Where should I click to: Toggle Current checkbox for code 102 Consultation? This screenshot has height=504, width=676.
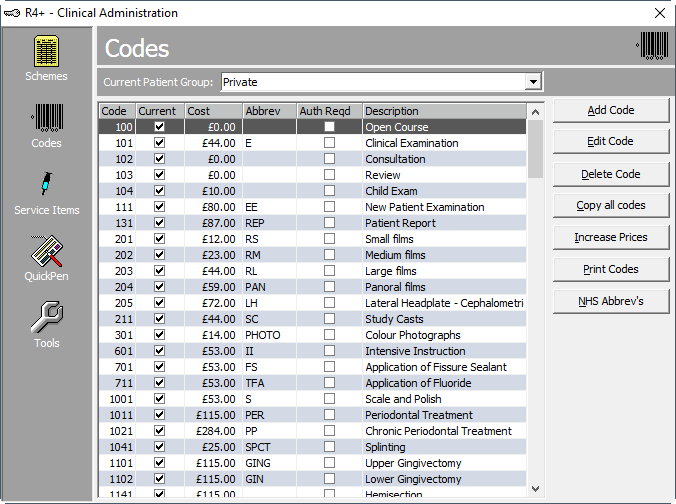(160, 159)
